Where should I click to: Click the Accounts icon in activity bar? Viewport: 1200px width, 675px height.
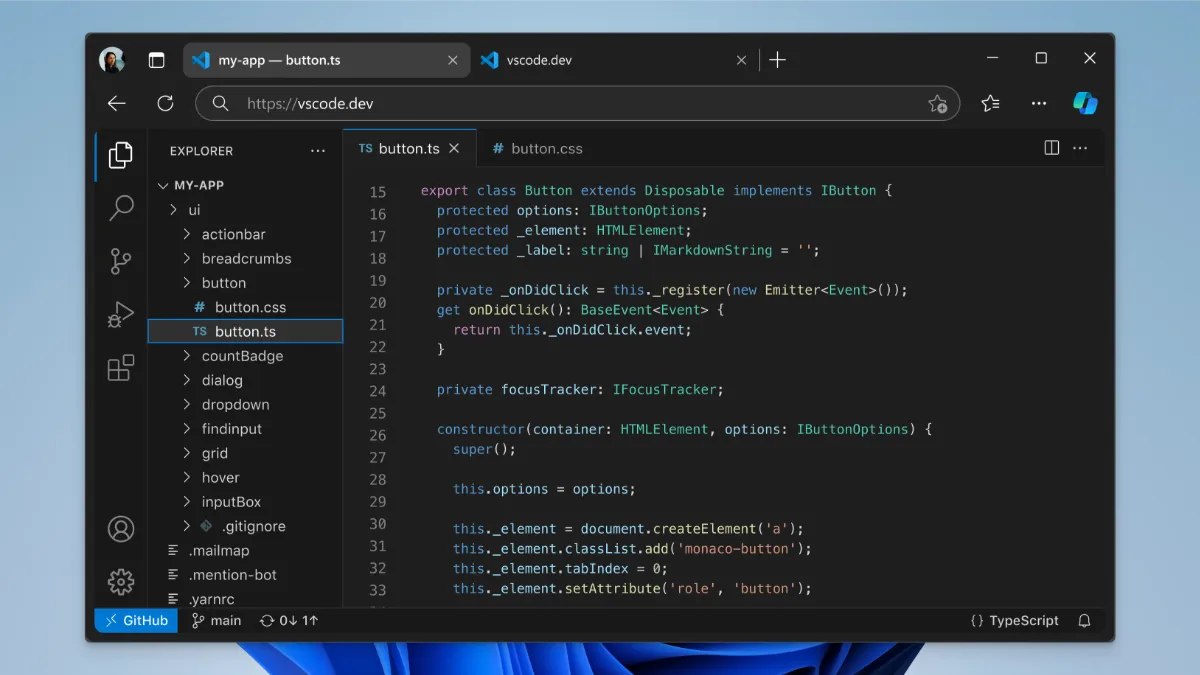[121, 529]
